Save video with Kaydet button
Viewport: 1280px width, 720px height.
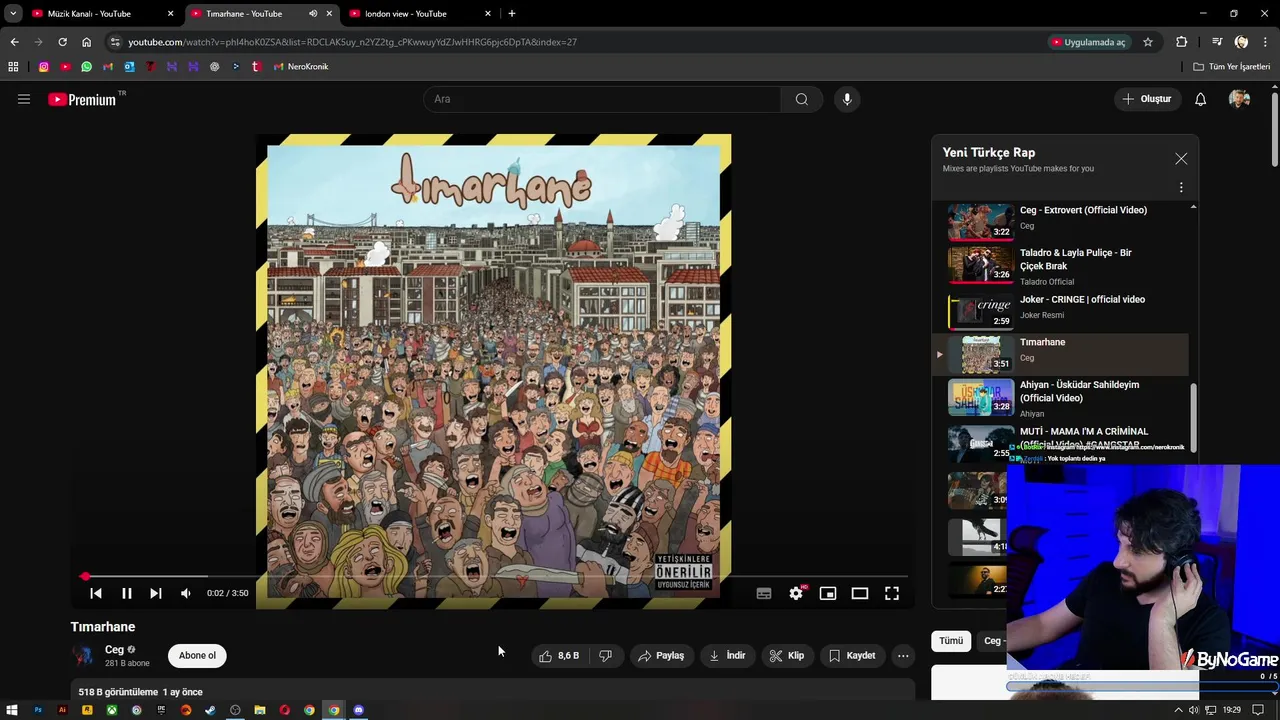tap(852, 656)
